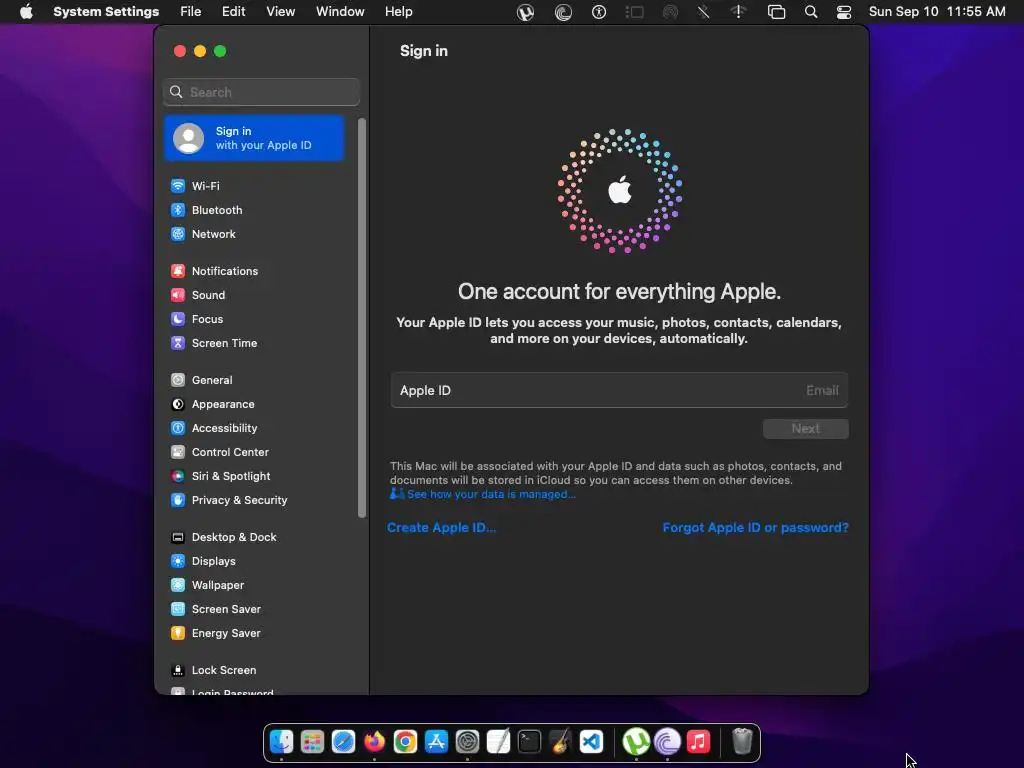Click the Next button
Screen dimensions: 1024x768
click(806, 428)
